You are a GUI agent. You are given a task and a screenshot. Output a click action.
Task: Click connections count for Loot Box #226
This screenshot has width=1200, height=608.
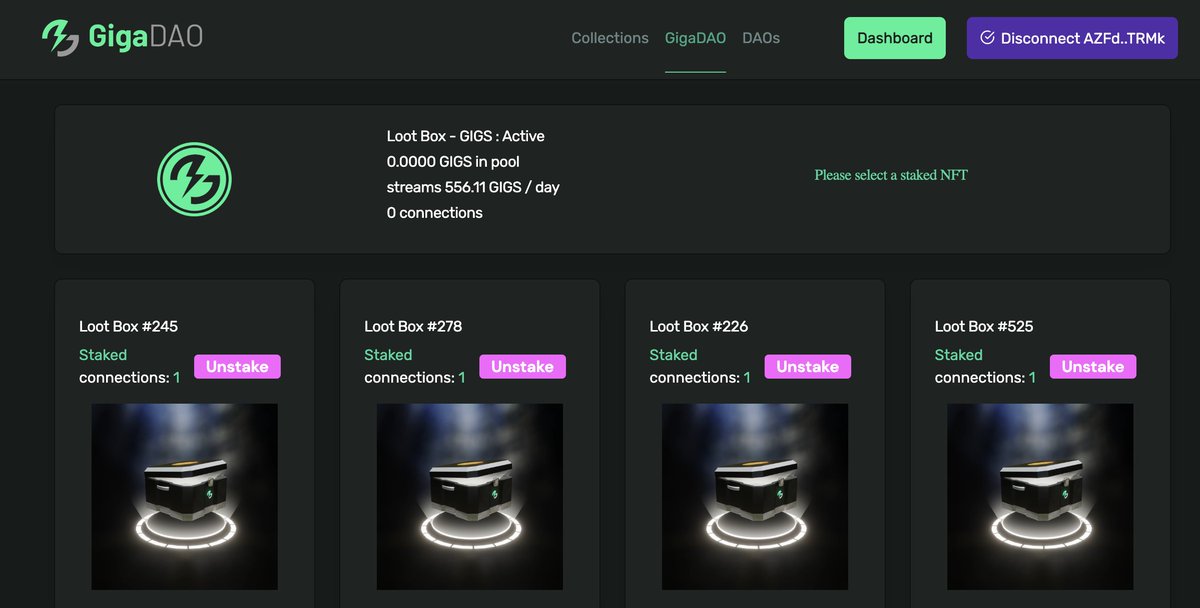(x=700, y=378)
